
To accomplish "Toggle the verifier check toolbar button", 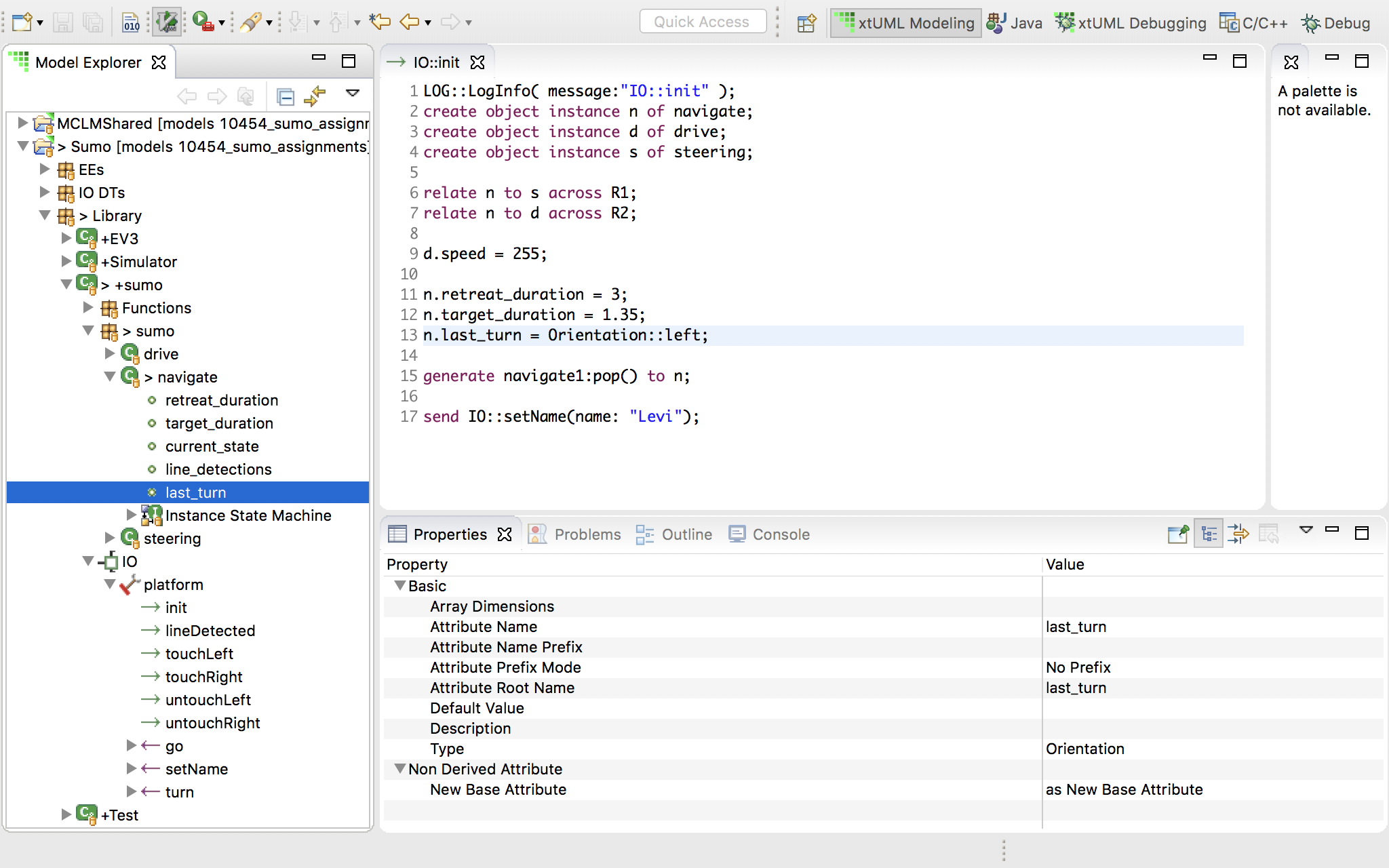I will pyautogui.click(x=167, y=22).
